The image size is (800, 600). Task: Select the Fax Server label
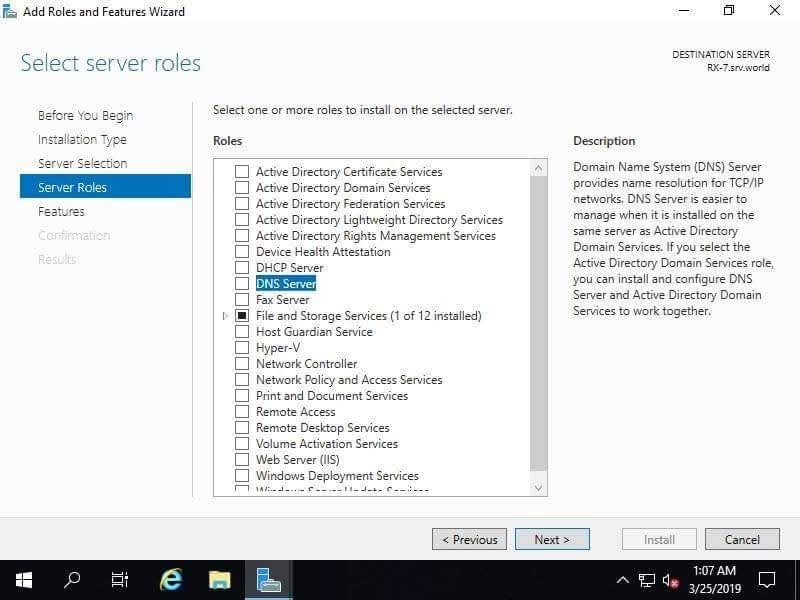pos(283,299)
